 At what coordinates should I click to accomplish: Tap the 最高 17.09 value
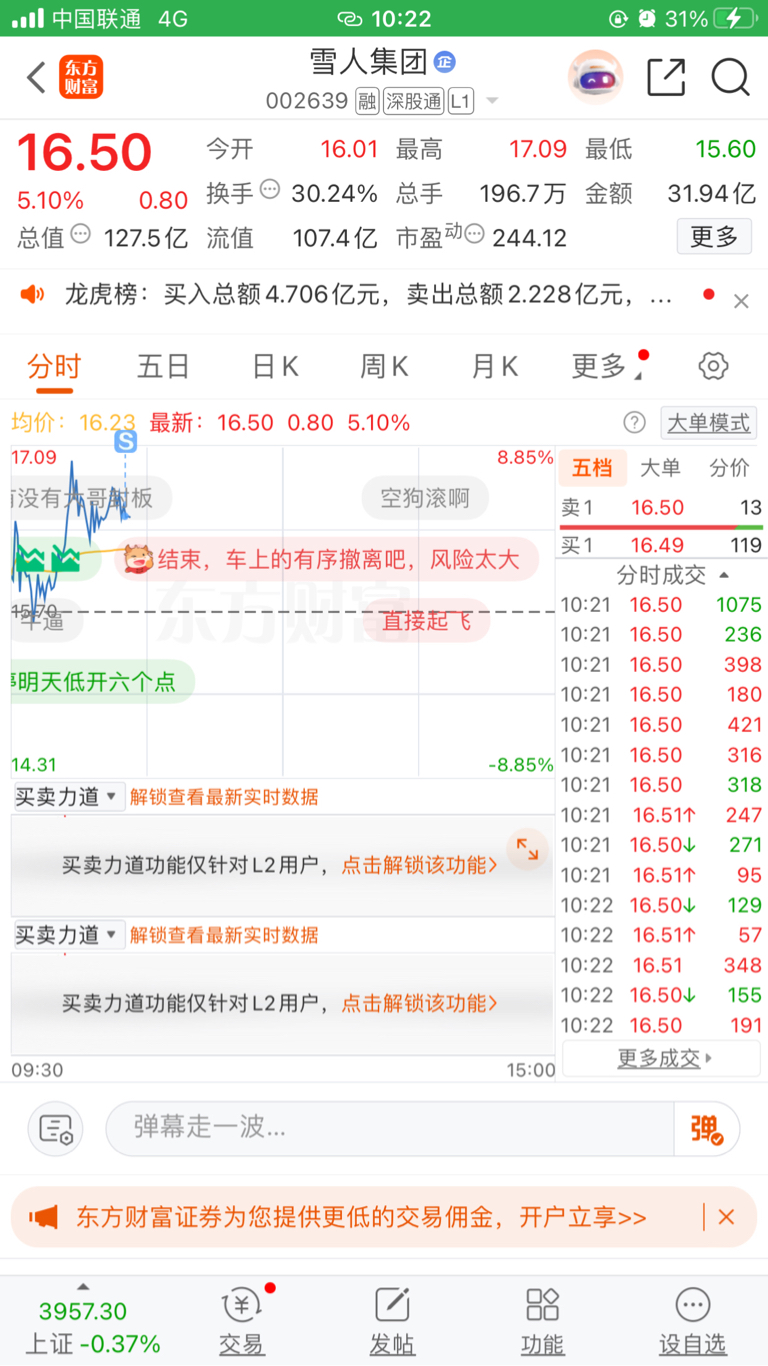click(x=538, y=150)
